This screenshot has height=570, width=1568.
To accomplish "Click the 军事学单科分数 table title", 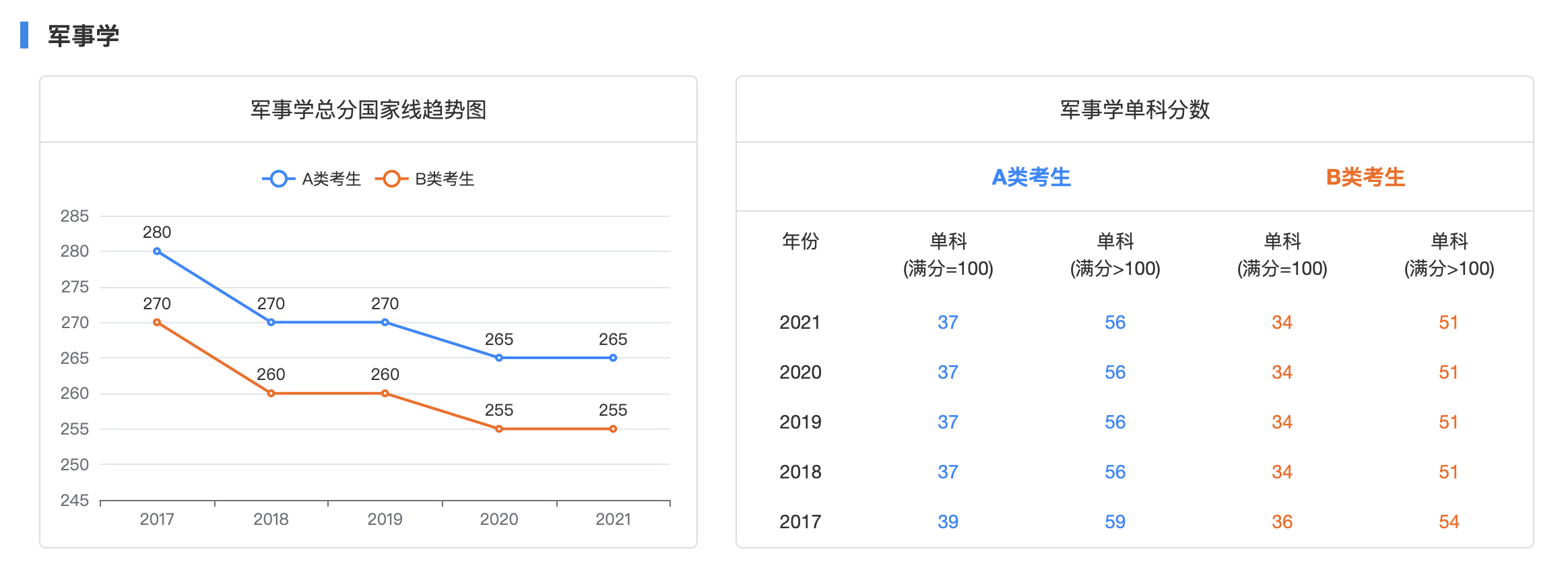I will coord(1135,110).
